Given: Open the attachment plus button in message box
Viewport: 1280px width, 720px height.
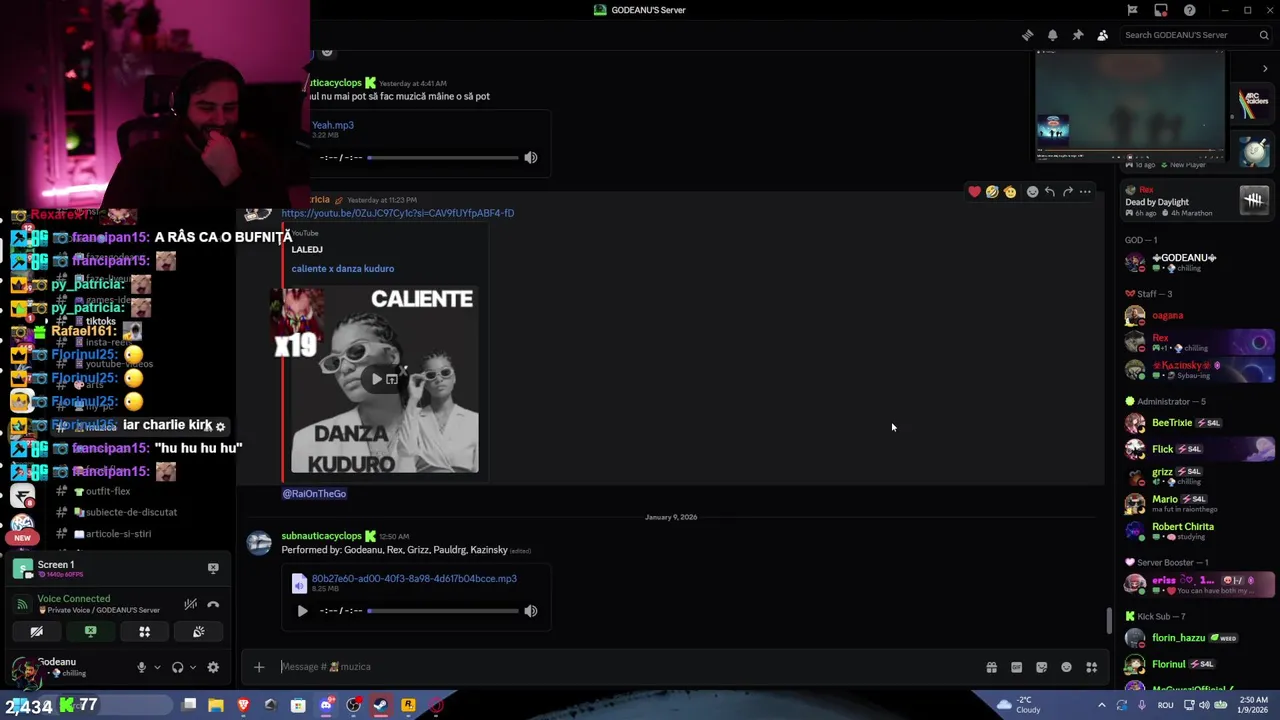Looking at the screenshot, I should [259, 667].
